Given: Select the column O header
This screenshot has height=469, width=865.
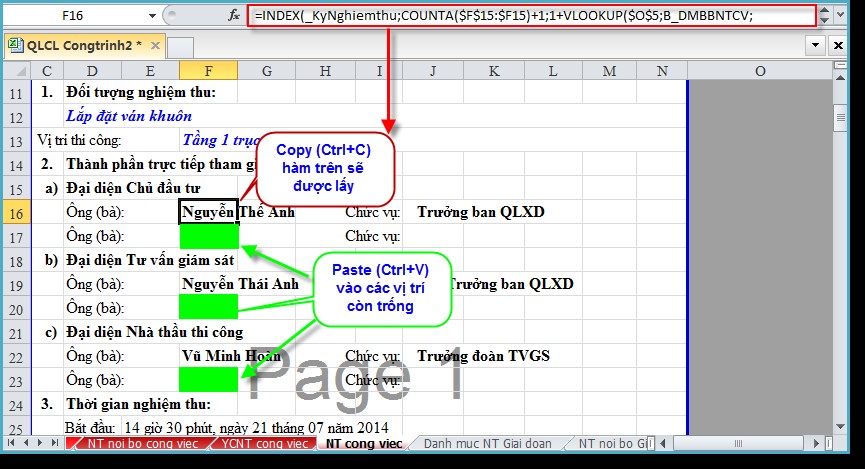Looking at the screenshot, I should pos(760,70).
